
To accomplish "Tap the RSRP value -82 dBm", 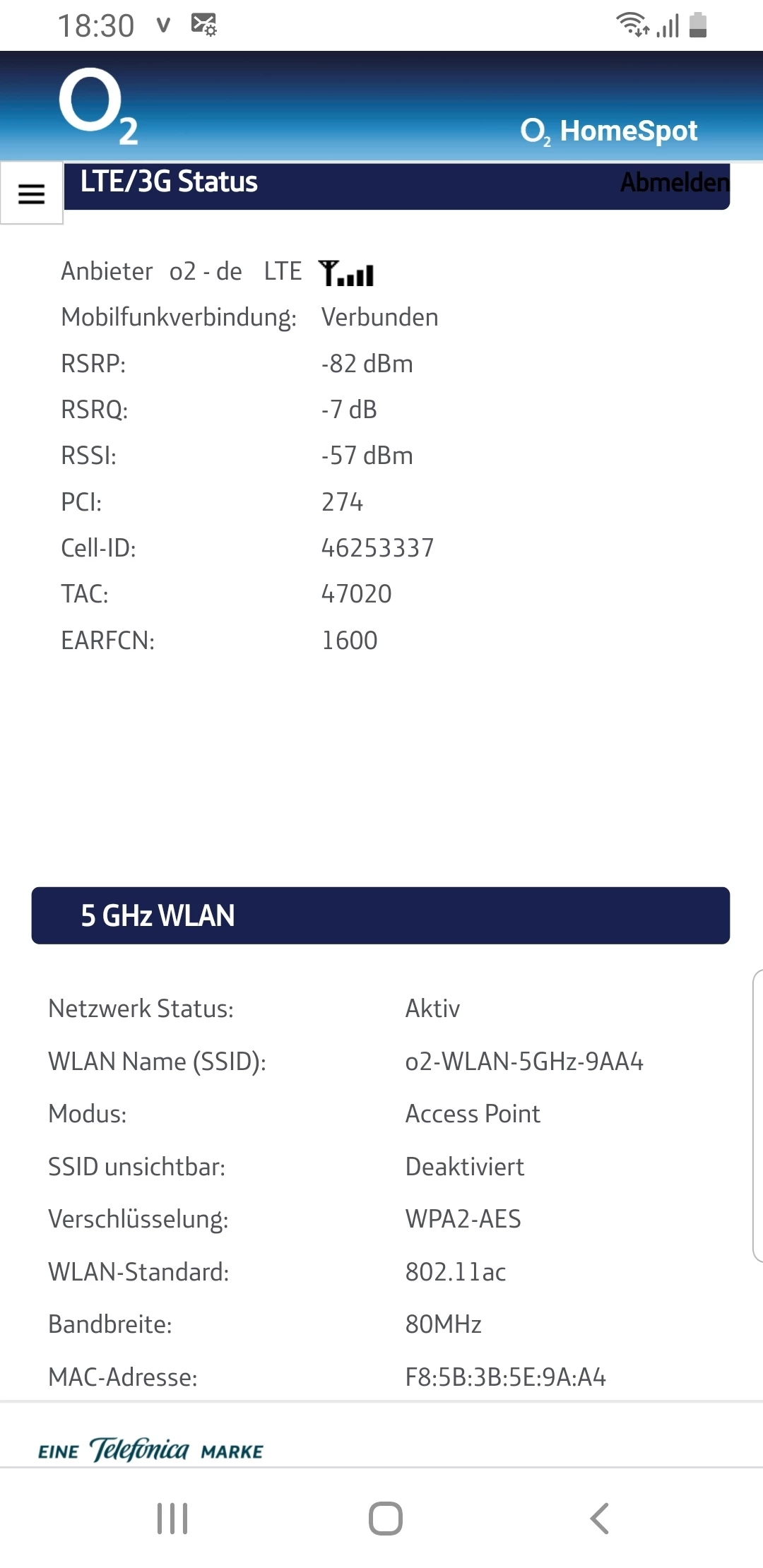I will (367, 364).
